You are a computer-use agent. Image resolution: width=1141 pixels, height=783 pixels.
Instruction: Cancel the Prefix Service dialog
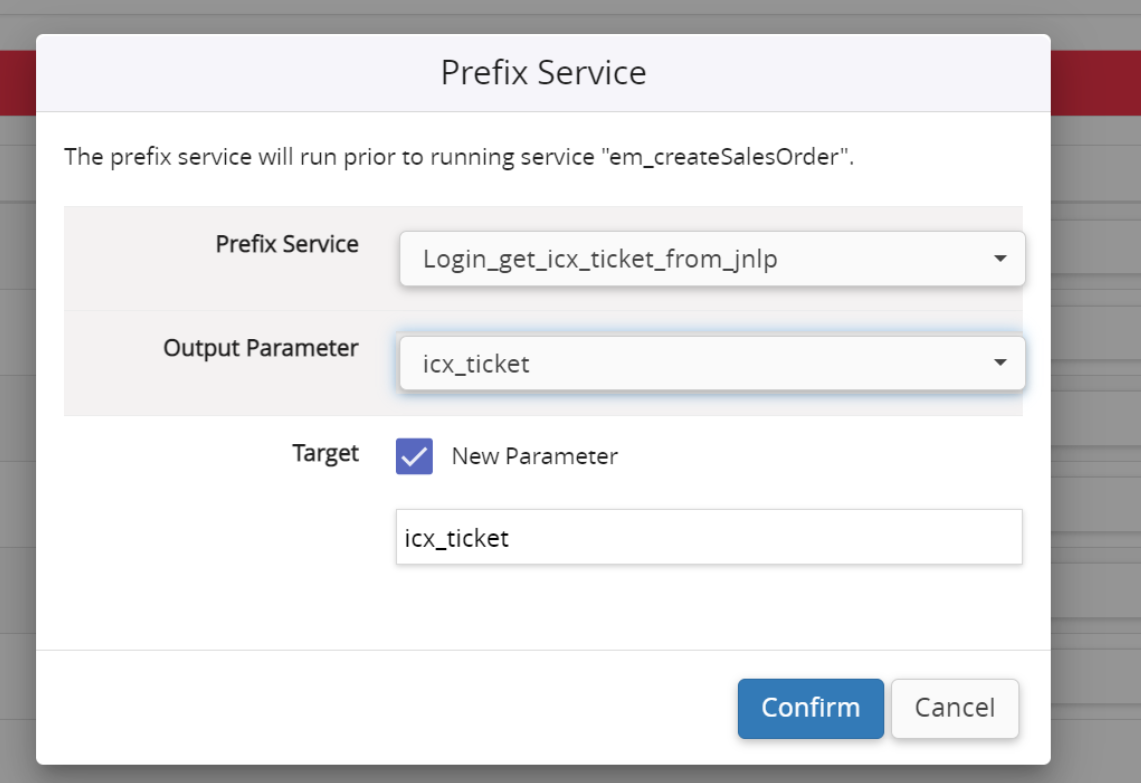click(954, 708)
